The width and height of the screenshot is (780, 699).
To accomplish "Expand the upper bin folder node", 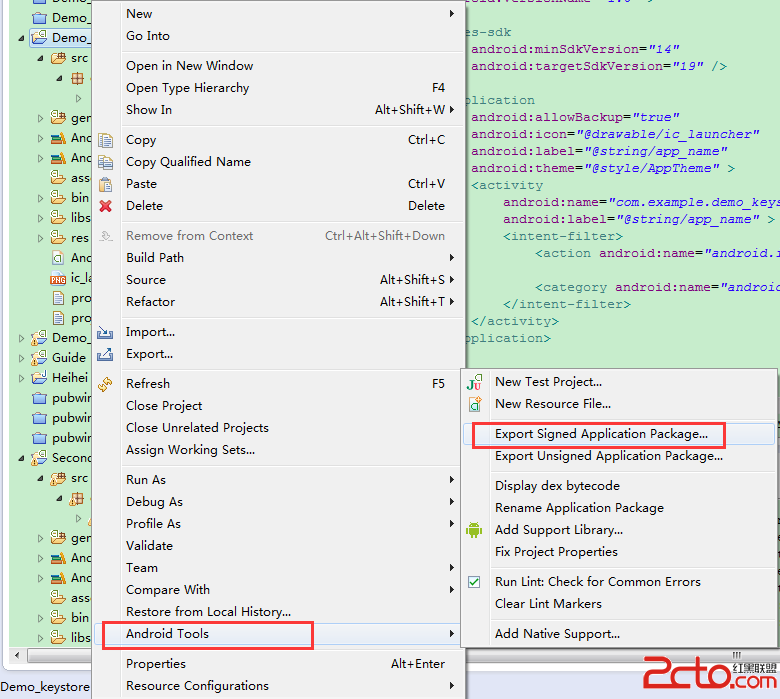I will [40, 198].
